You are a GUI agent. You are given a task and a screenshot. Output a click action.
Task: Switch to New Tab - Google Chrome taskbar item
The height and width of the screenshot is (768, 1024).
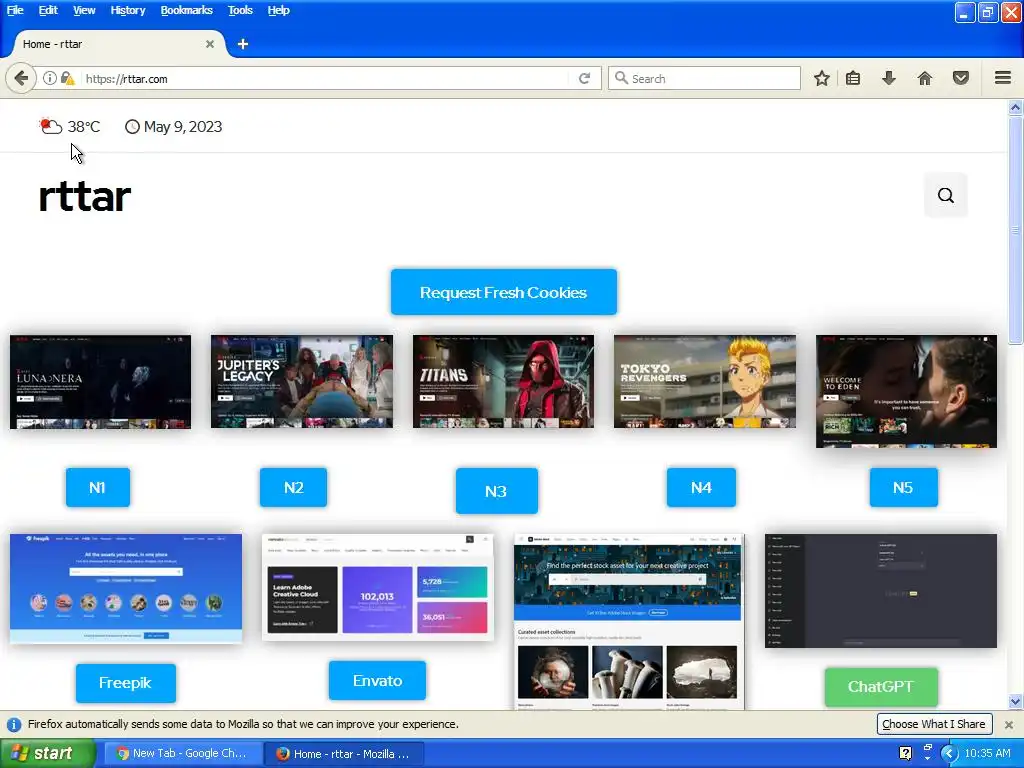click(x=182, y=754)
